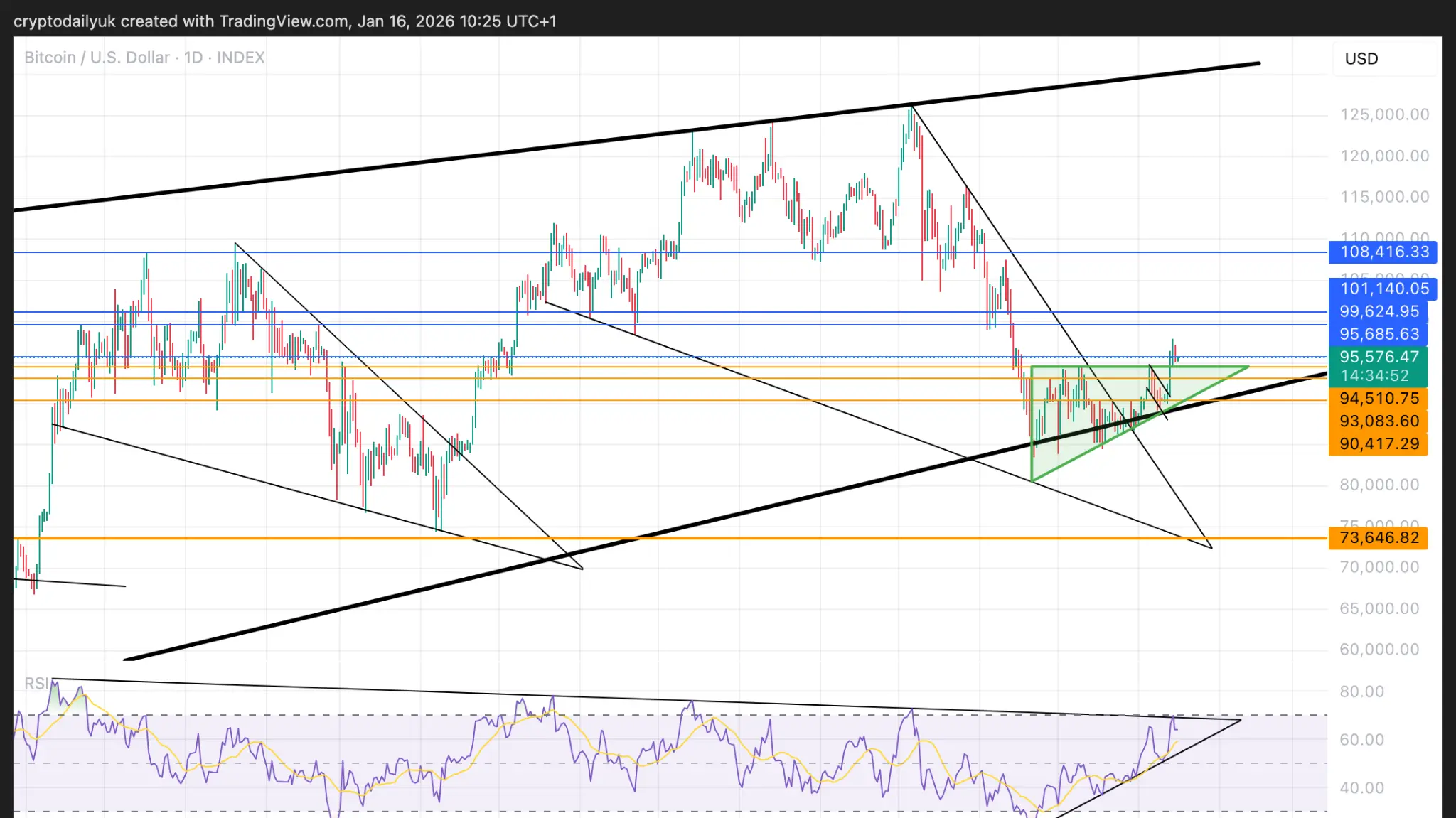Click the RSI 80.00 axis label
1456x818 pixels.
click(x=1361, y=691)
